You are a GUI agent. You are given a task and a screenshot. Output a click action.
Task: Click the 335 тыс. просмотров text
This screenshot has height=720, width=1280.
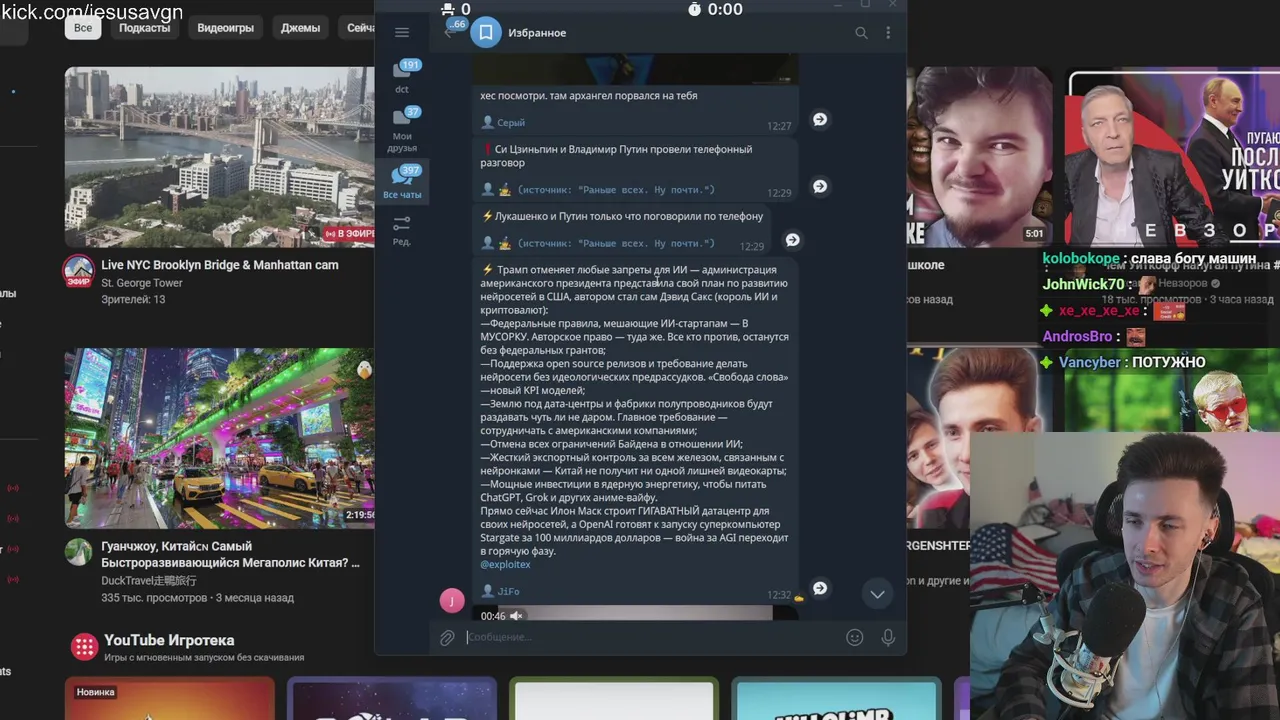154,597
